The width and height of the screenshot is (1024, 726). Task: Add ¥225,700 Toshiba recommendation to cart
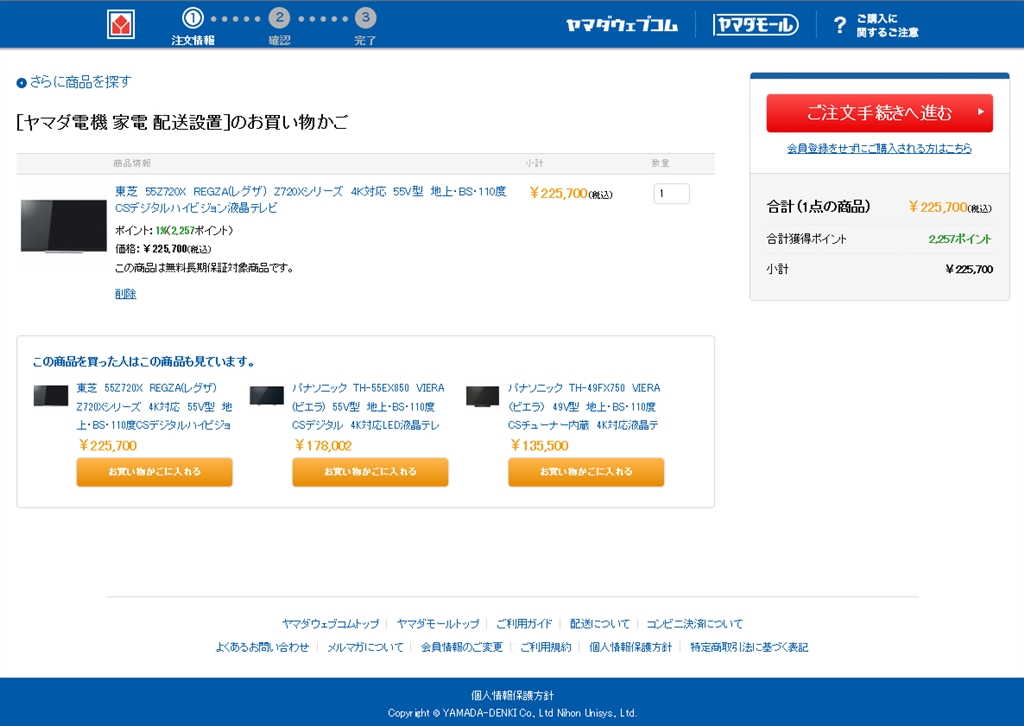[x=154, y=471]
